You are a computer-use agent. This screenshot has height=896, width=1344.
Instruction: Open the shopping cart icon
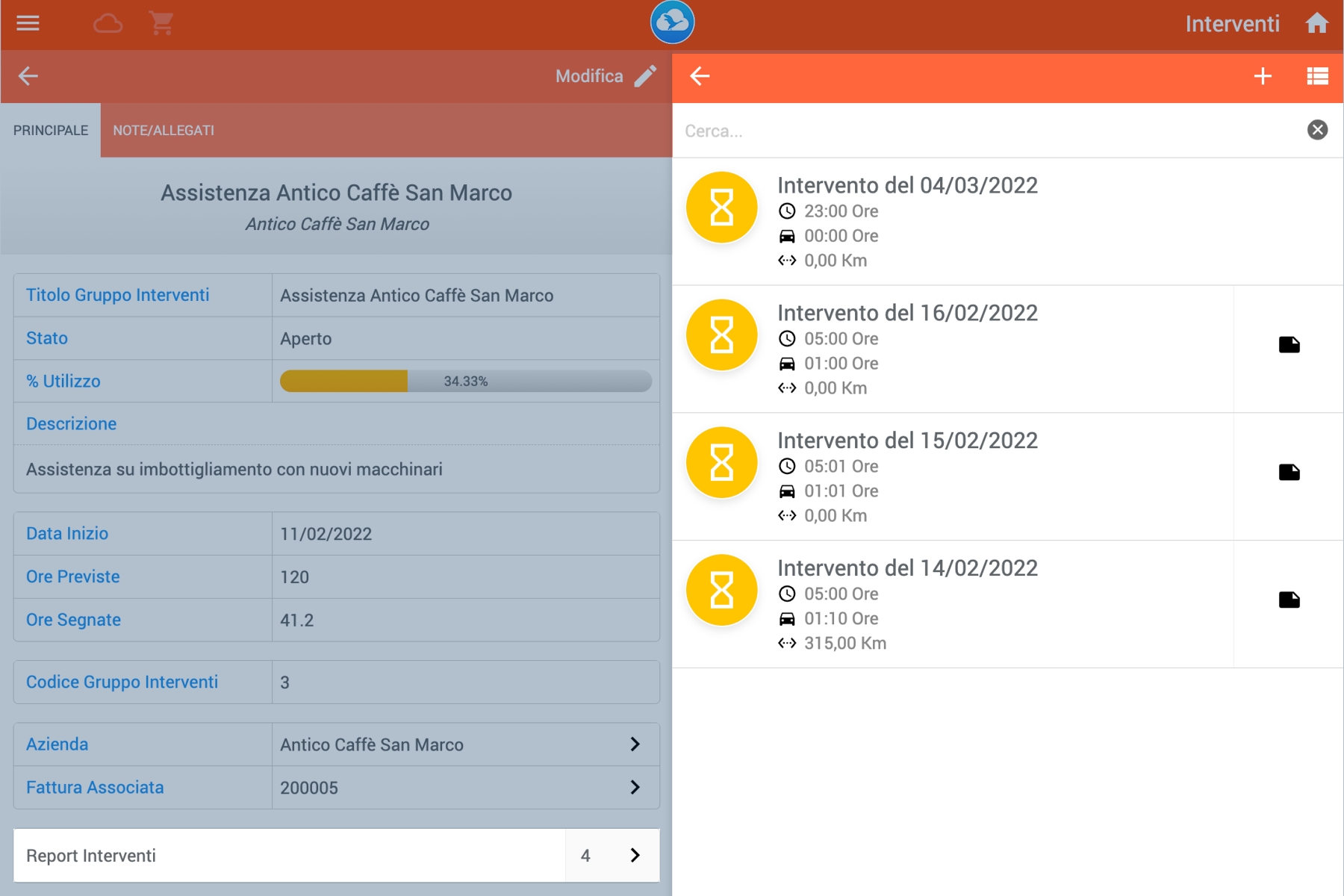161,23
